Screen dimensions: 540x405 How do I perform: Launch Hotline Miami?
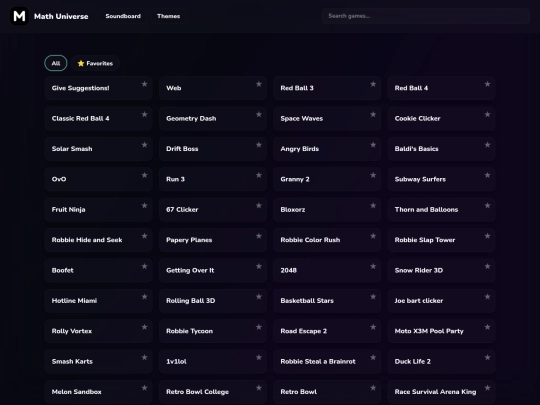98,301
